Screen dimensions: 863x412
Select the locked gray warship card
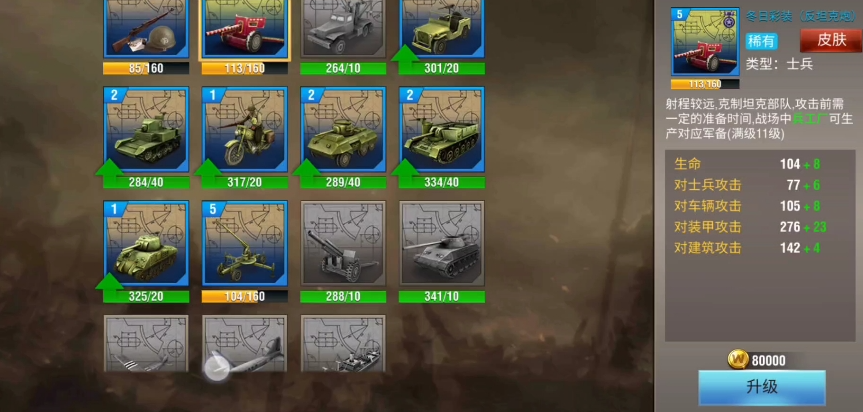click(343, 344)
